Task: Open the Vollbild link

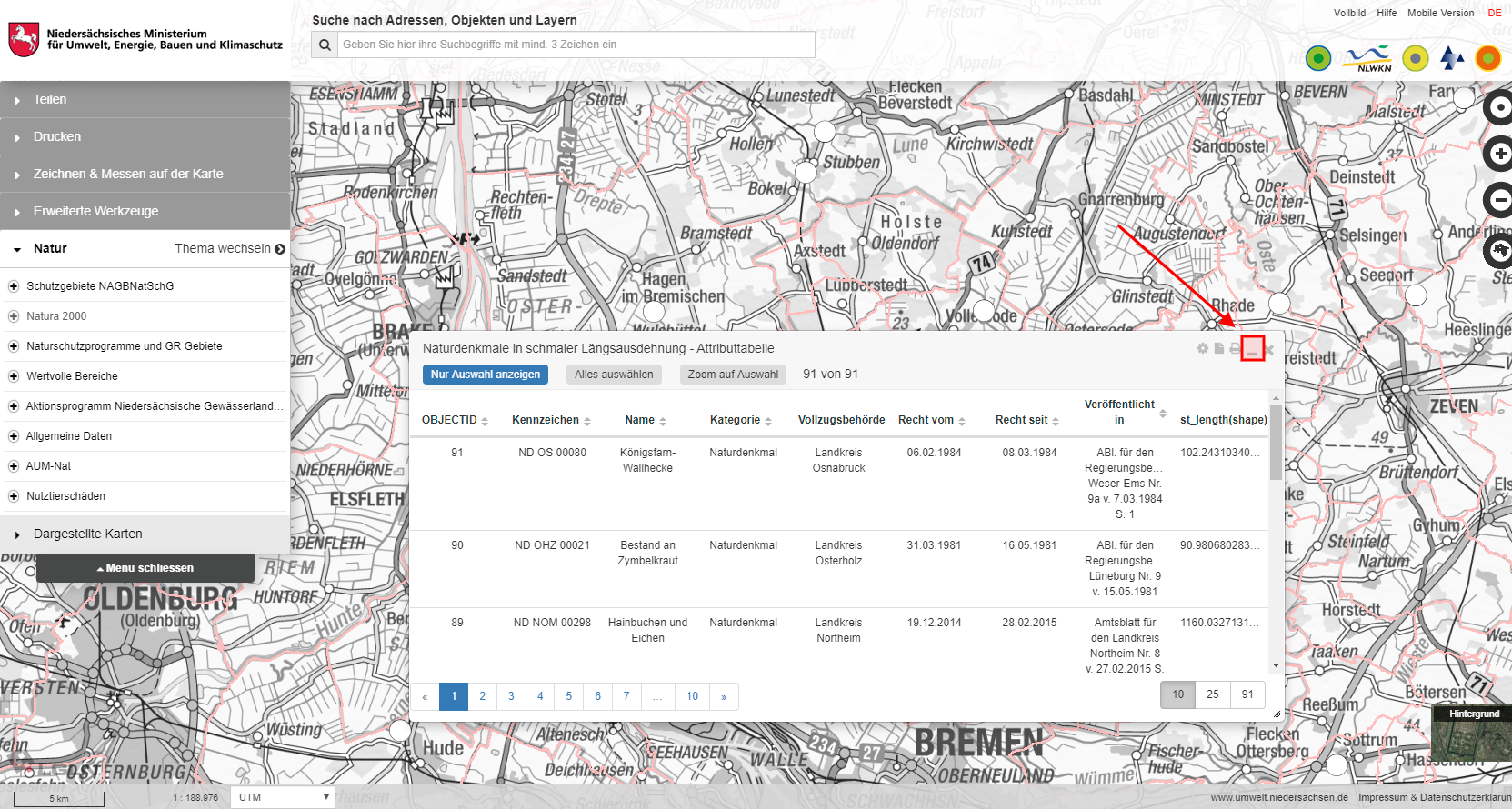Action: pyautogui.click(x=1349, y=13)
